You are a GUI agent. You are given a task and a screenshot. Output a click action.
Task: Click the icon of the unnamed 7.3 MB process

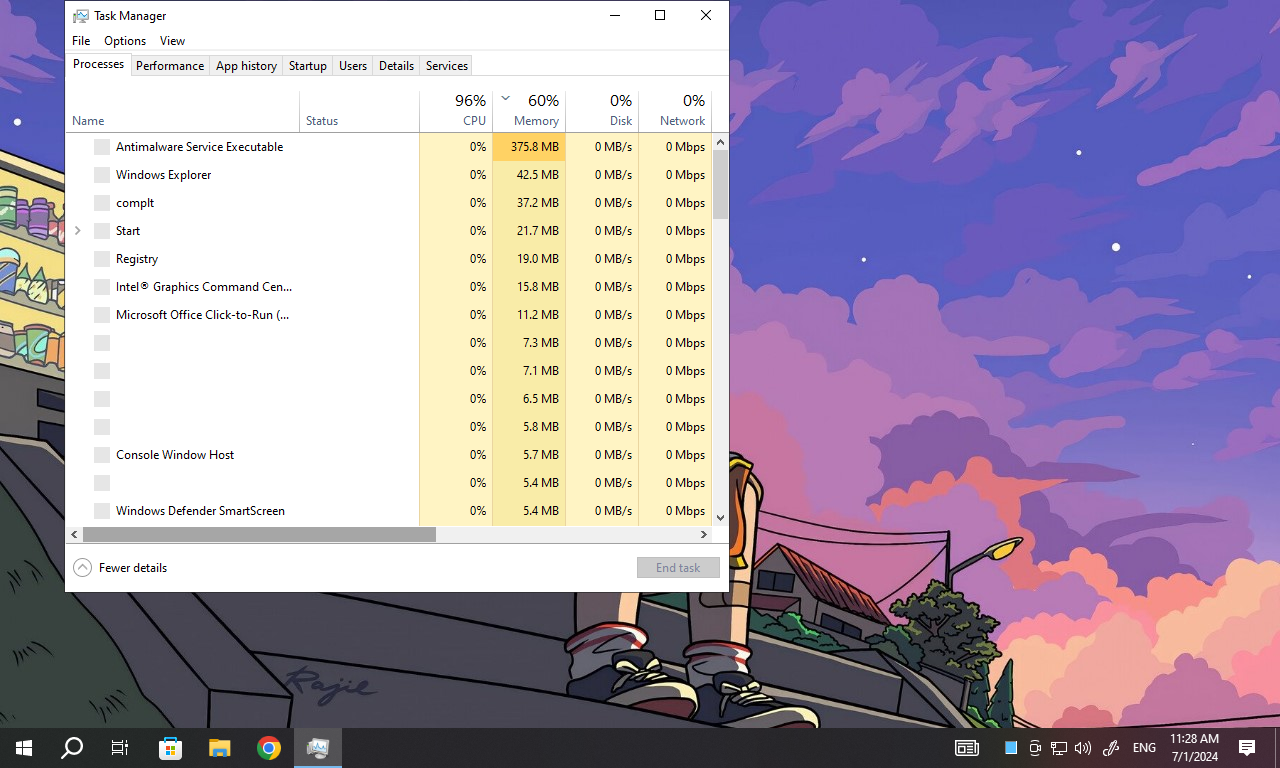[x=102, y=343]
